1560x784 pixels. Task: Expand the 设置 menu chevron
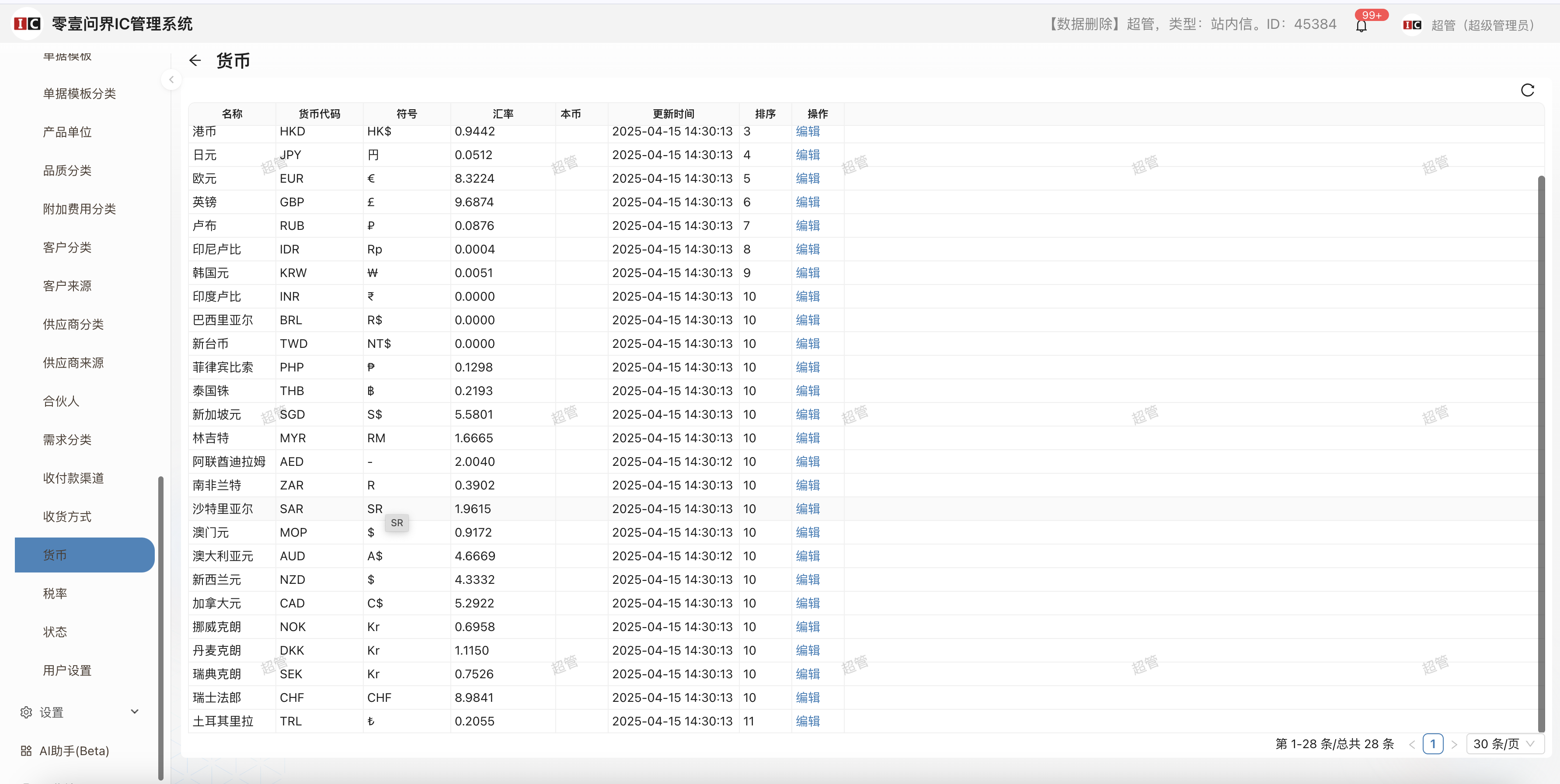pos(134,712)
